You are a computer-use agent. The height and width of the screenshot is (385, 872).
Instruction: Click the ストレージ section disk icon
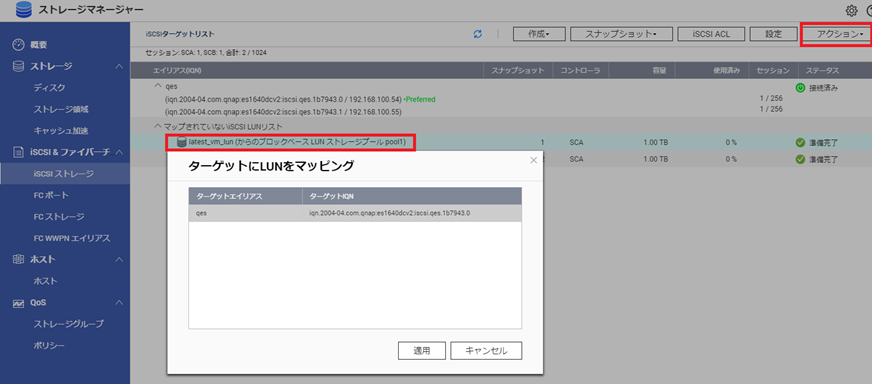[x=18, y=66]
